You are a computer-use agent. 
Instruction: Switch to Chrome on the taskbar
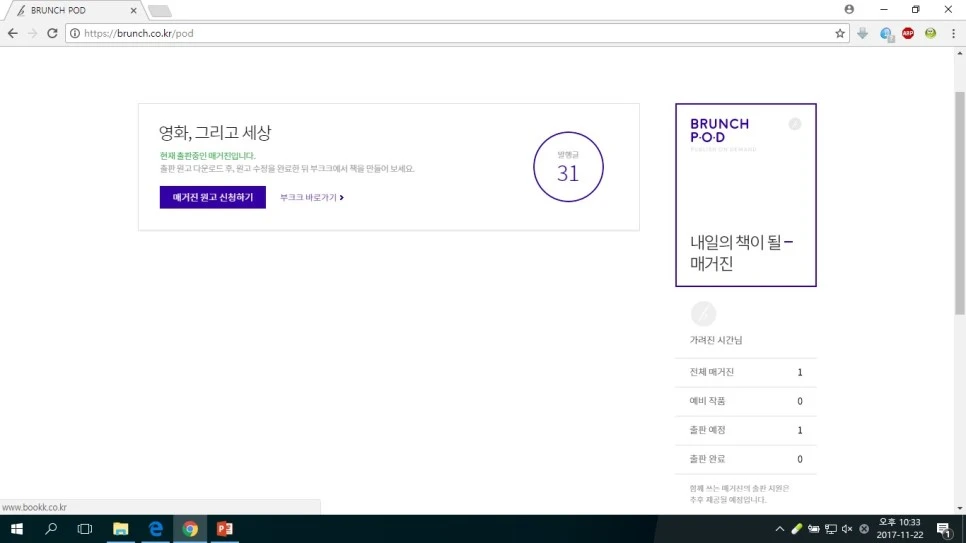[x=190, y=529]
